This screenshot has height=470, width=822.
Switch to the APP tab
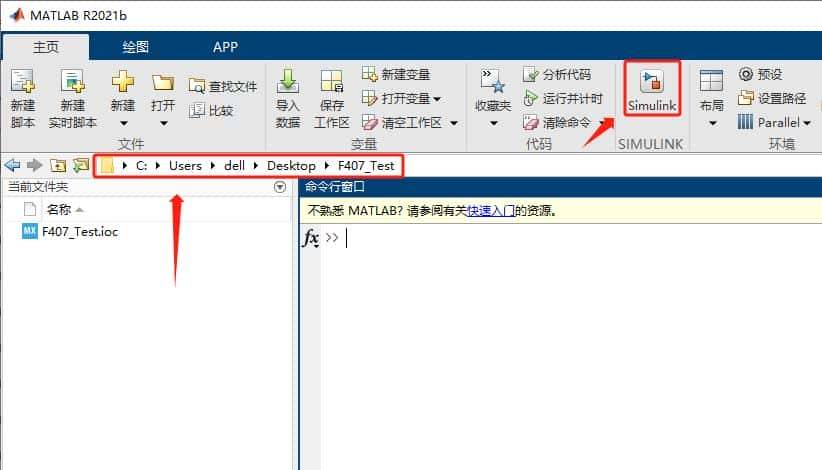[x=225, y=47]
